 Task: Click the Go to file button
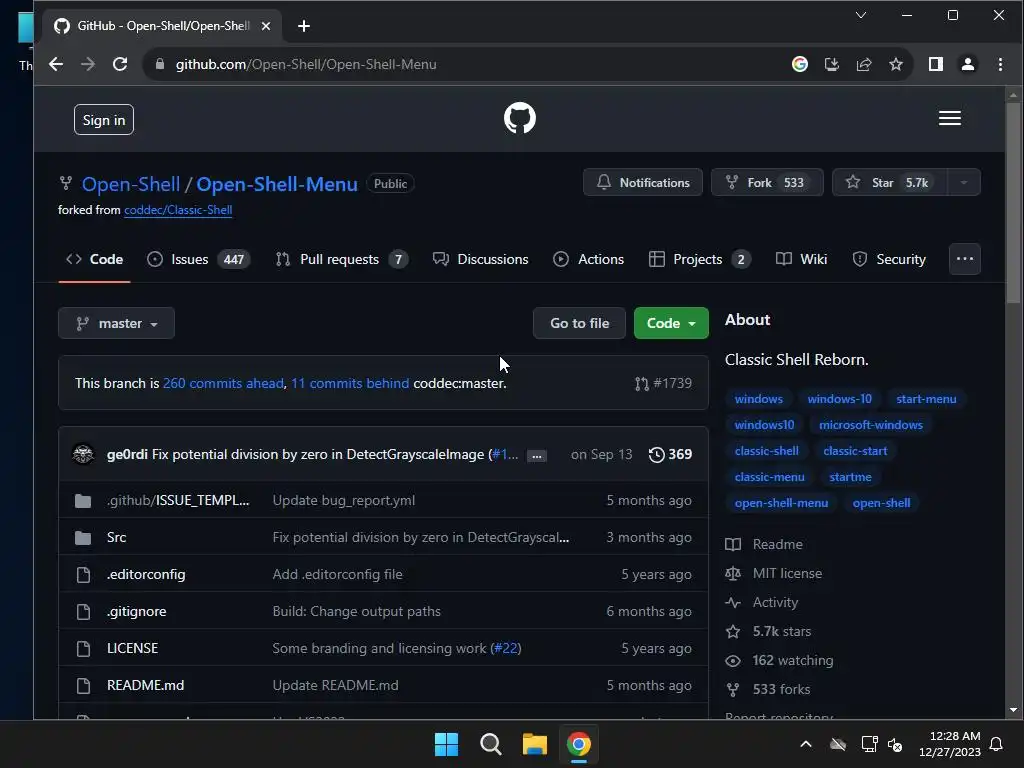[x=579, y=323]
